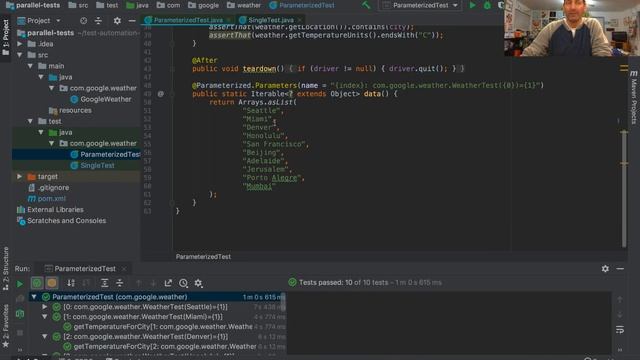Close the ParameterizedTest.java editor tab
Viewport: 640px width, 360px height.
point(229,20)
